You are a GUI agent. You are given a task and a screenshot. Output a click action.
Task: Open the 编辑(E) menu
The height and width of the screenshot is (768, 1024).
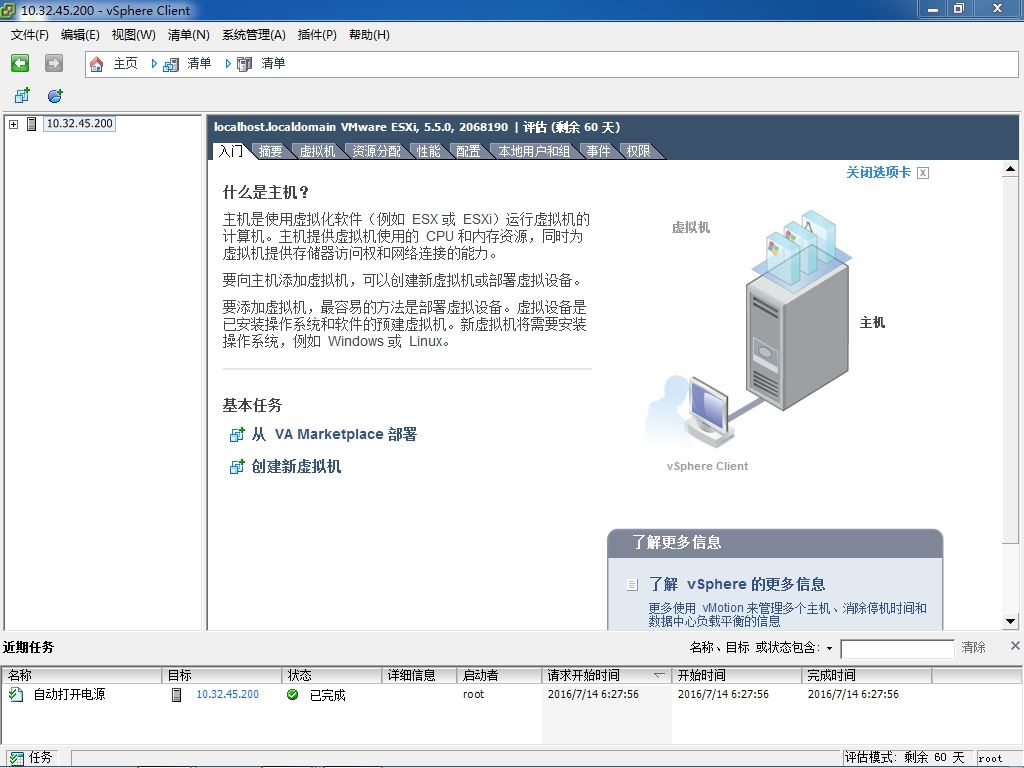point(80,35)
